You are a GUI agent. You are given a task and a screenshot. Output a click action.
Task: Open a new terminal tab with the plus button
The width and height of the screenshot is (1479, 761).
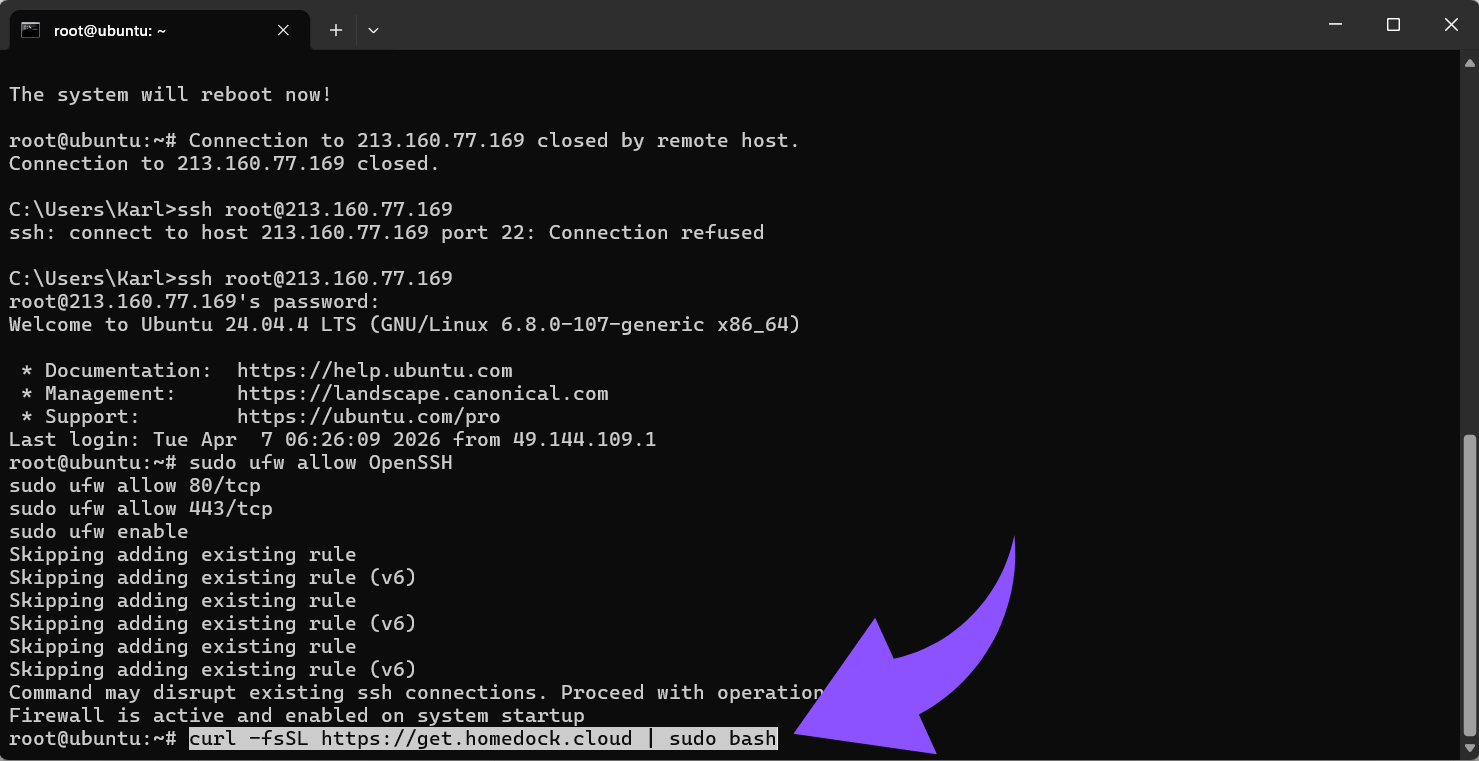coord(335,30)
